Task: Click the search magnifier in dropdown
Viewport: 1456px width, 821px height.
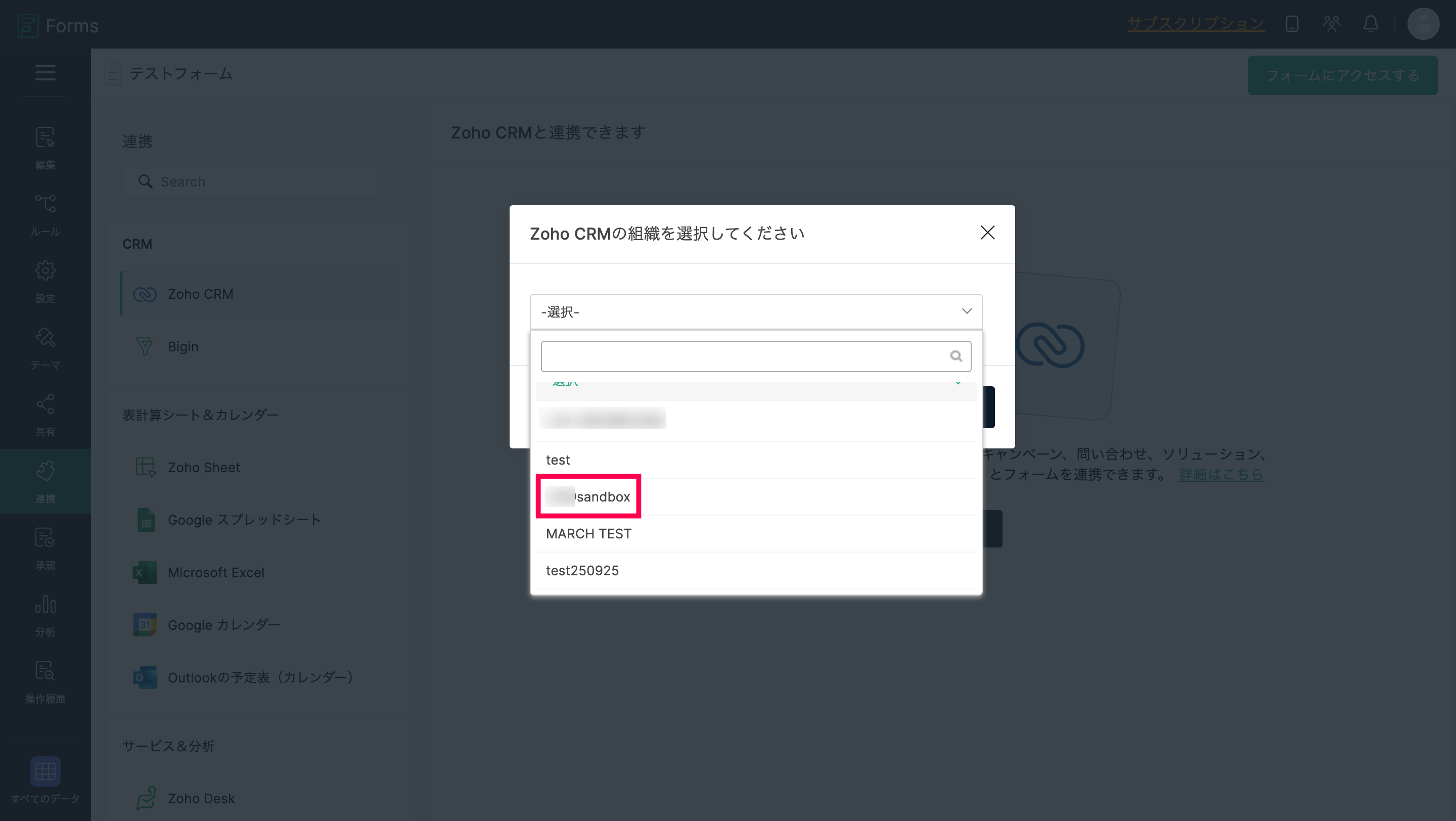Action: pos(956,356)
